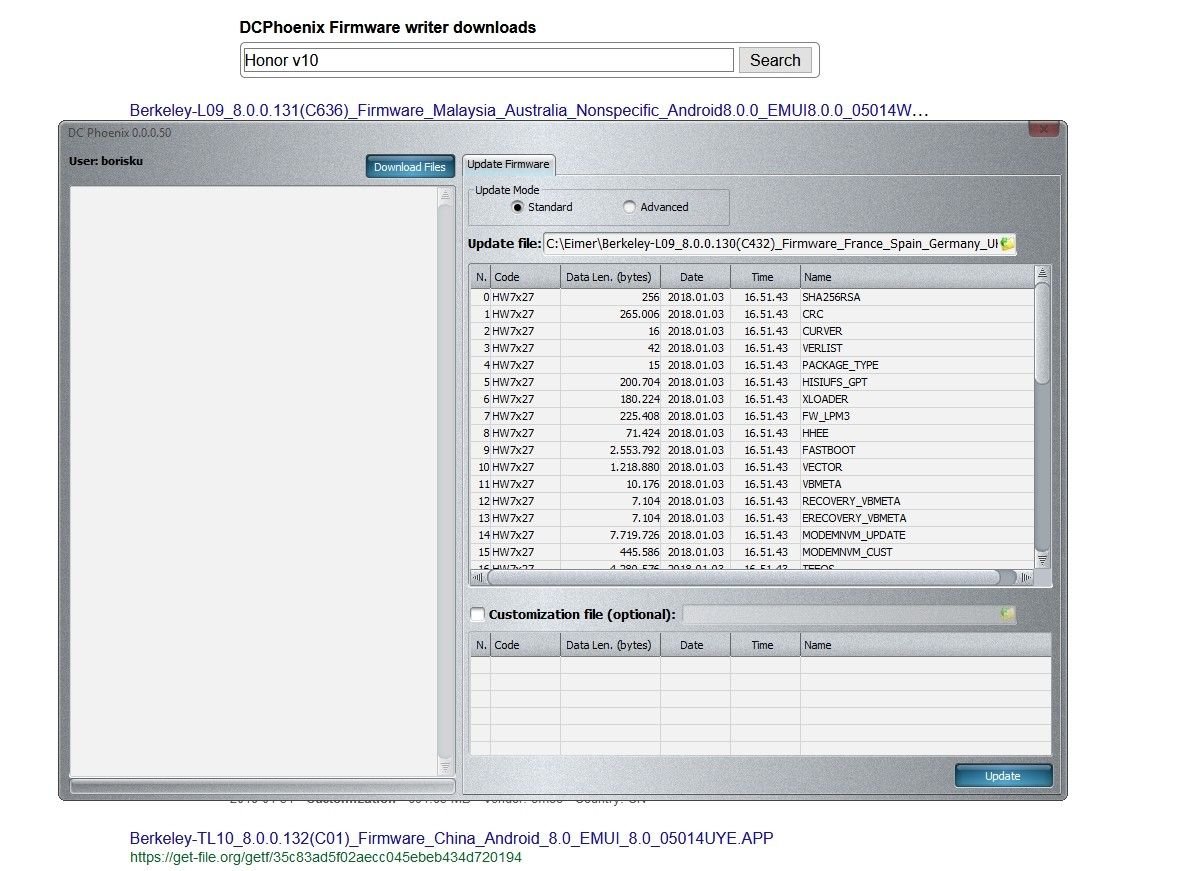This screenshot has width=1189, height=871.
Task: Click firmware table vertical scrollbar thumb
Action: 1043,334
